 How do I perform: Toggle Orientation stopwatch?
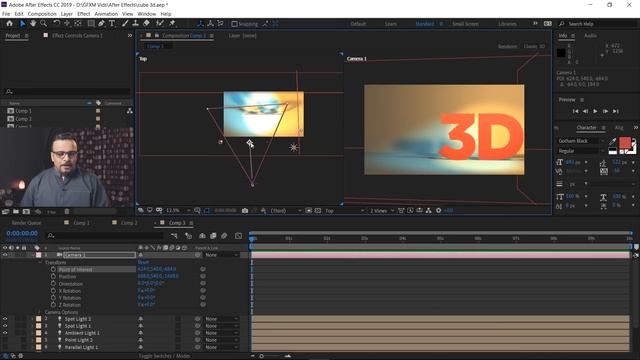click(x=53, y=283)
